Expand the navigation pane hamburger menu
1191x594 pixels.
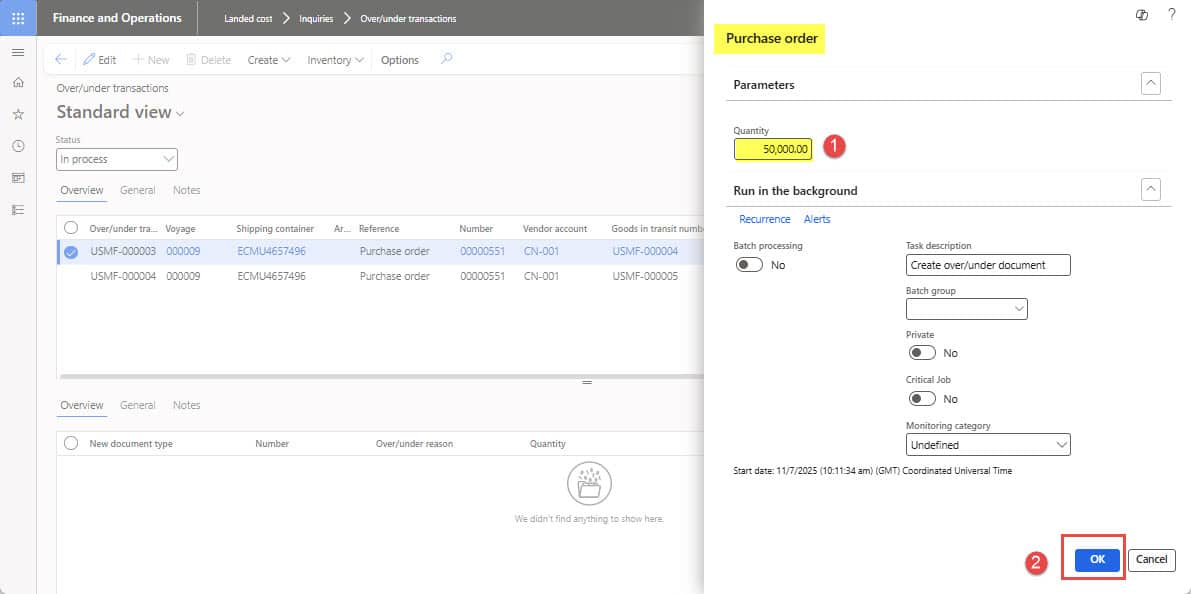(x=17, y=52)
